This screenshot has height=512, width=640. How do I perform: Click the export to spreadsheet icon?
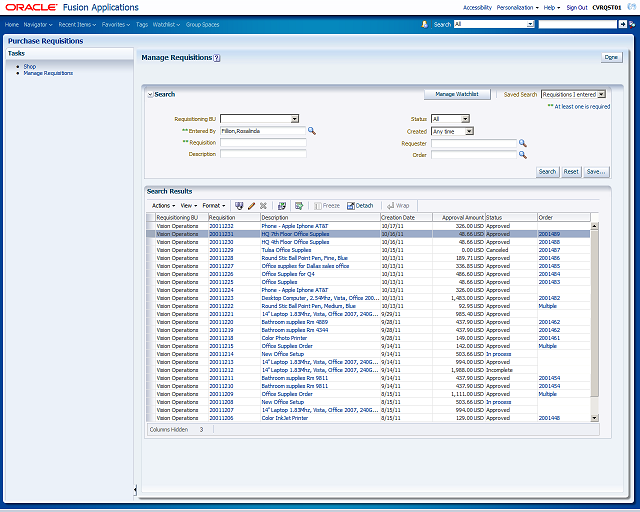pos(282,206)
